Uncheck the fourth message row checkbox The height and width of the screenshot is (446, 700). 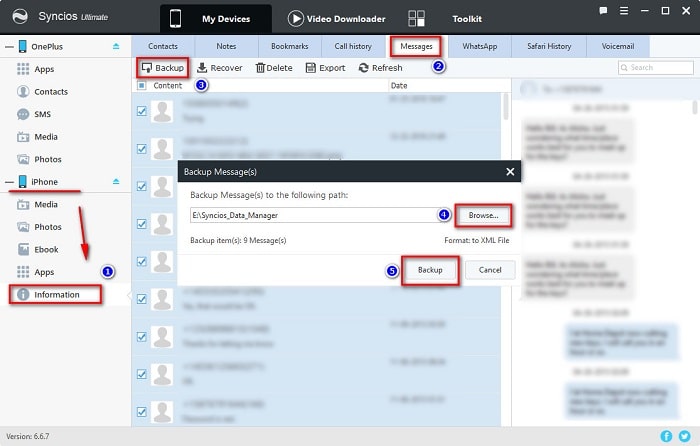click(142, 224)
